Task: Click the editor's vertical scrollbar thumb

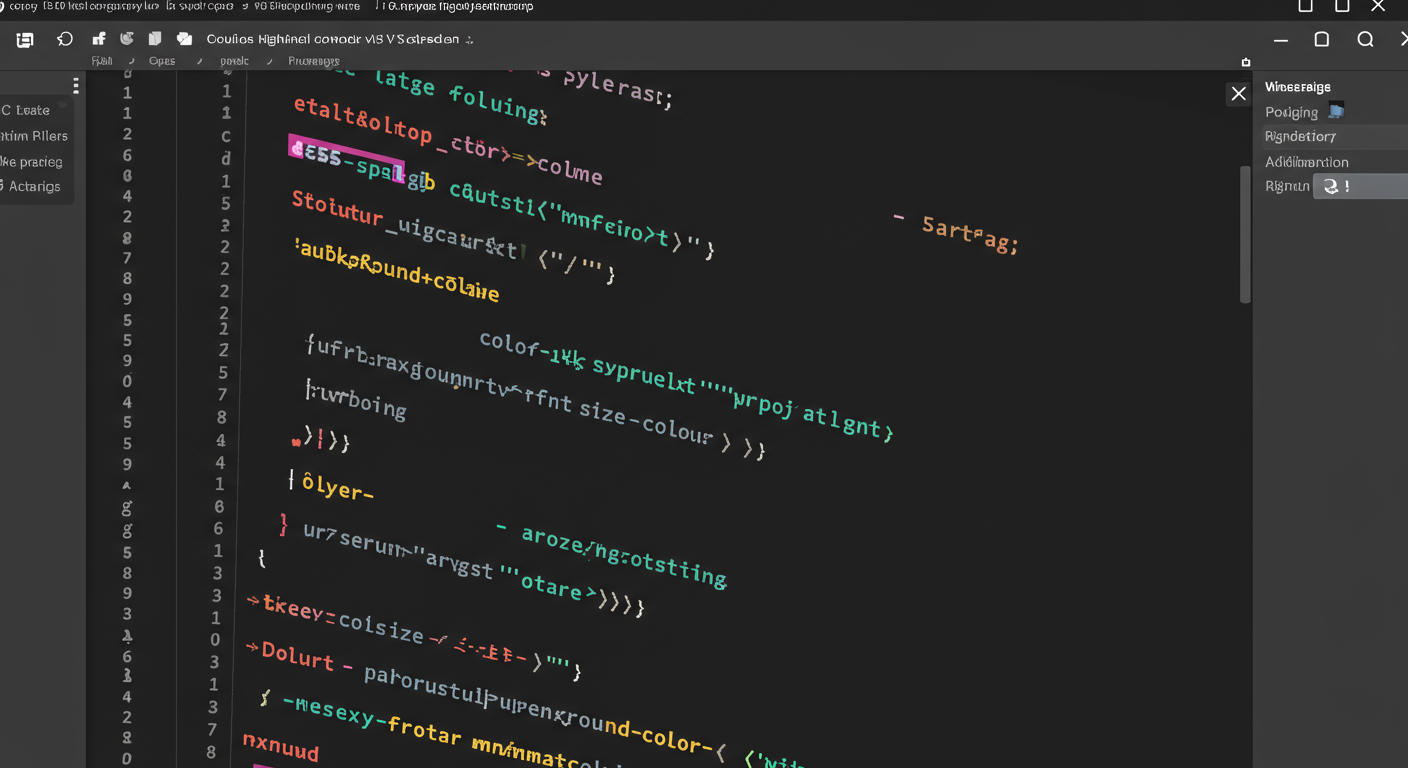Action: click(1245, 235)
